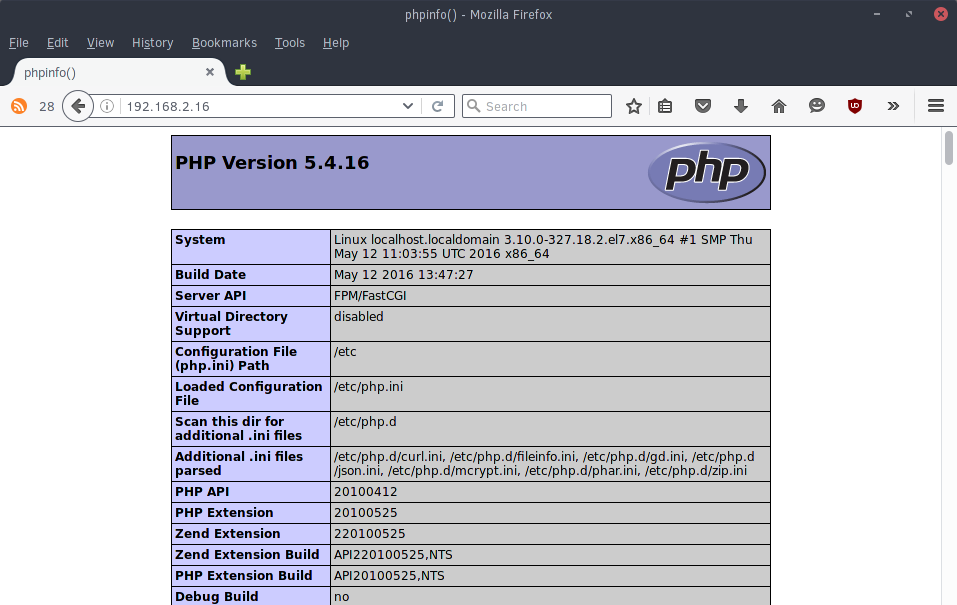
Task: Click Loaded Configuration File label
Action: click(248, 393)
